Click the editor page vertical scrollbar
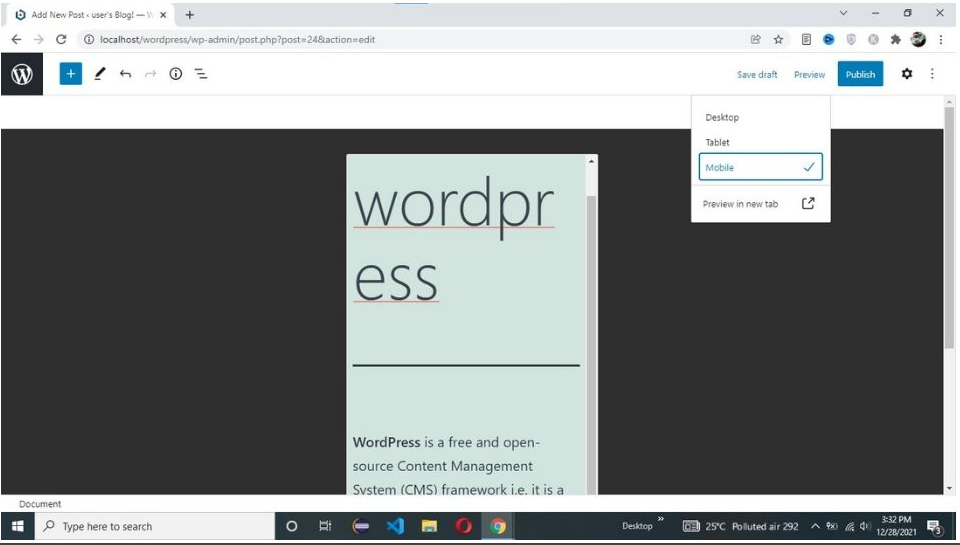The height and width of the screenshot is (545, 960). pyautogui.click(x=950, y=228)
